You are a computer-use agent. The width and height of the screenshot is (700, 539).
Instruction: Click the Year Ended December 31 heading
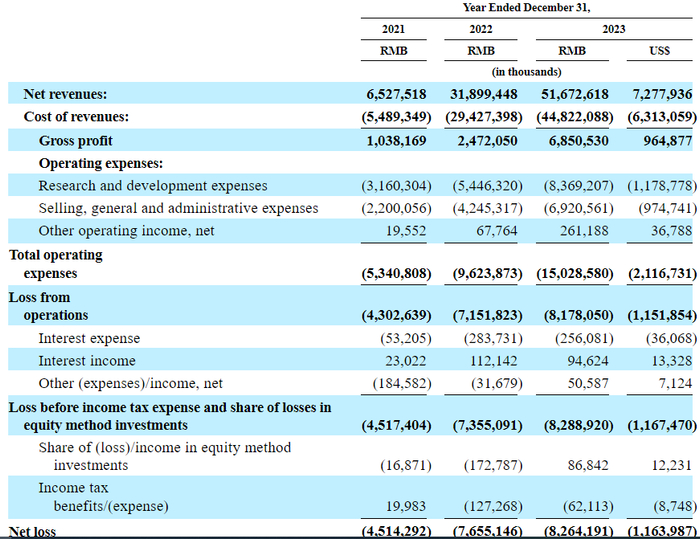tap(526, 8)
